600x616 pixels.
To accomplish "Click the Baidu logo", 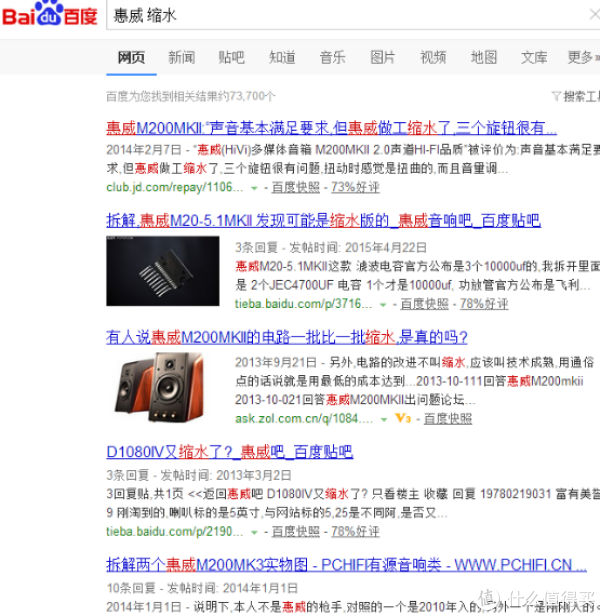I will pos(50,14).
